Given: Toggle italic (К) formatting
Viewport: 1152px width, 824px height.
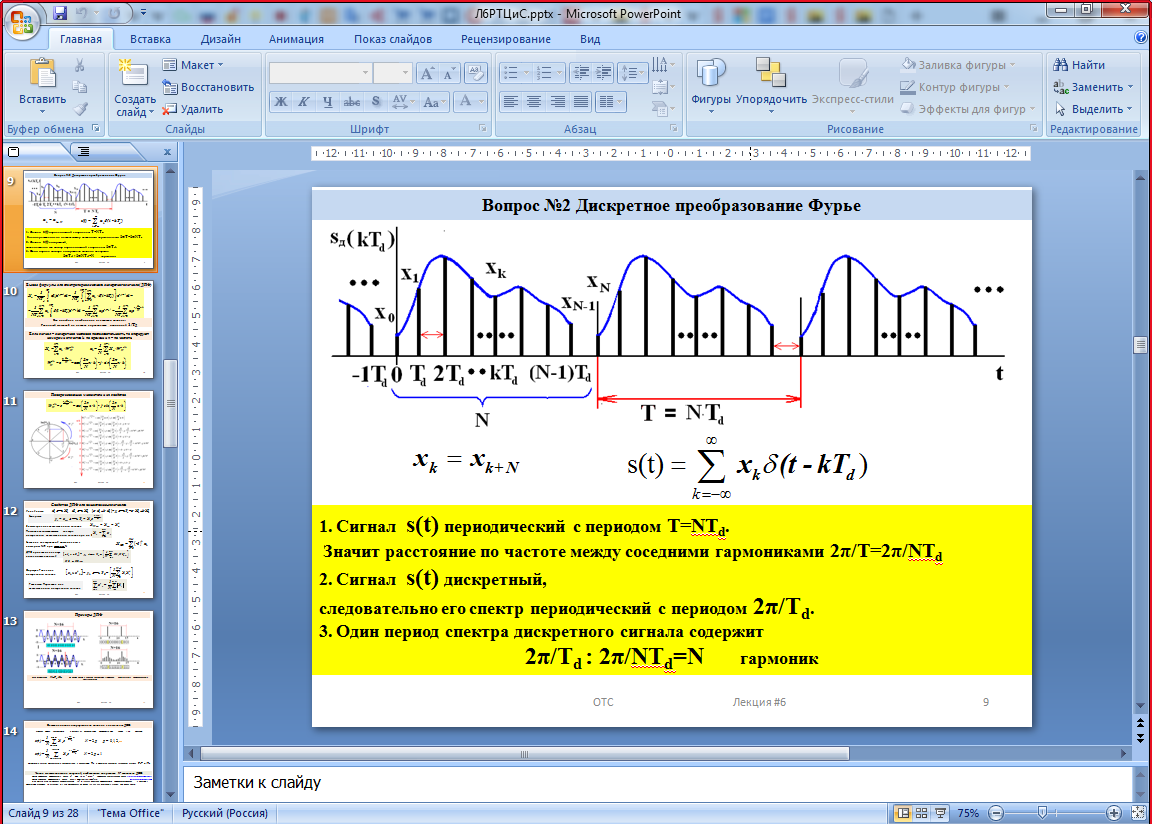Looking at the screenshot, I should [x=304, y=102].
